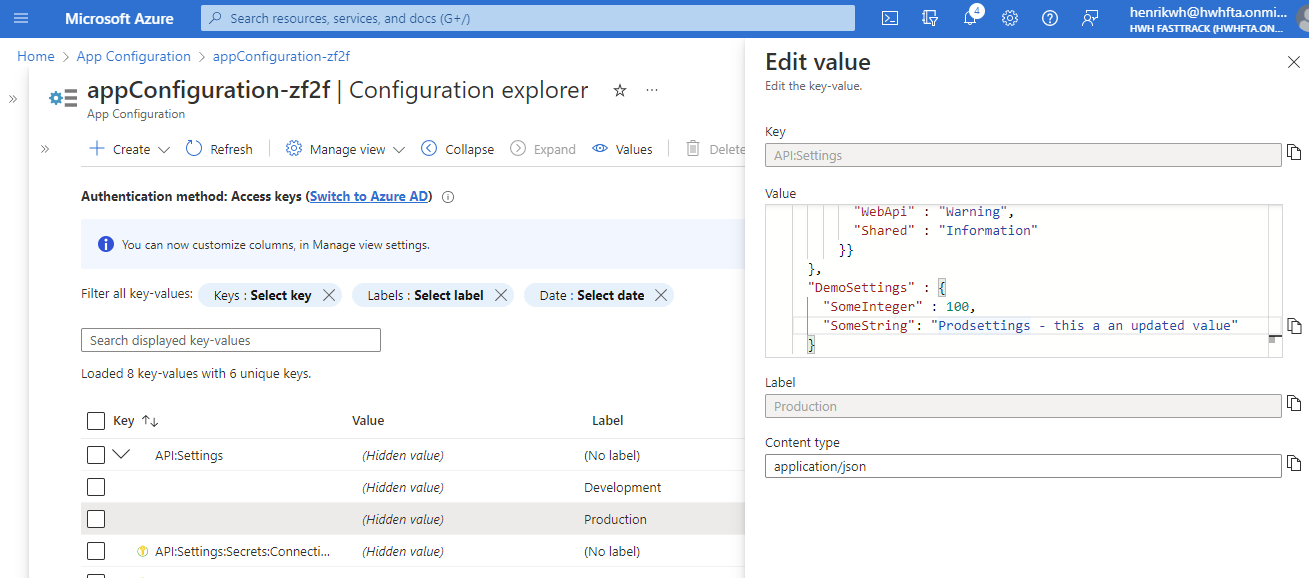Image resolution: width=1309 pixels, height=578 pixels.
Task: Select all key-values with header checkbox
Action: (96, 420)
